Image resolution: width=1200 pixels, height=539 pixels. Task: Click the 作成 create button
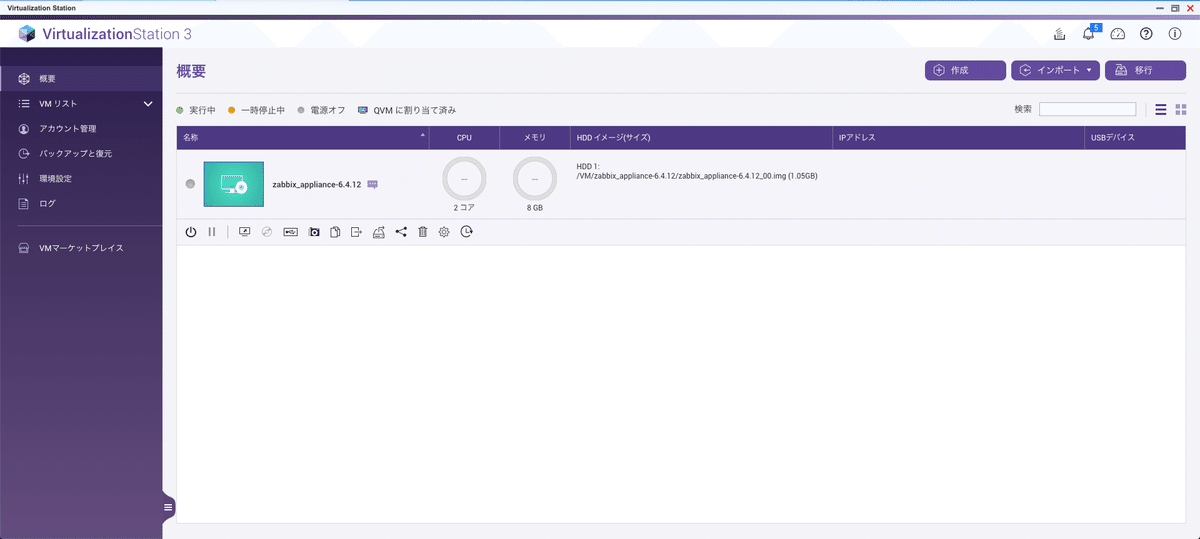coord(965,70)
